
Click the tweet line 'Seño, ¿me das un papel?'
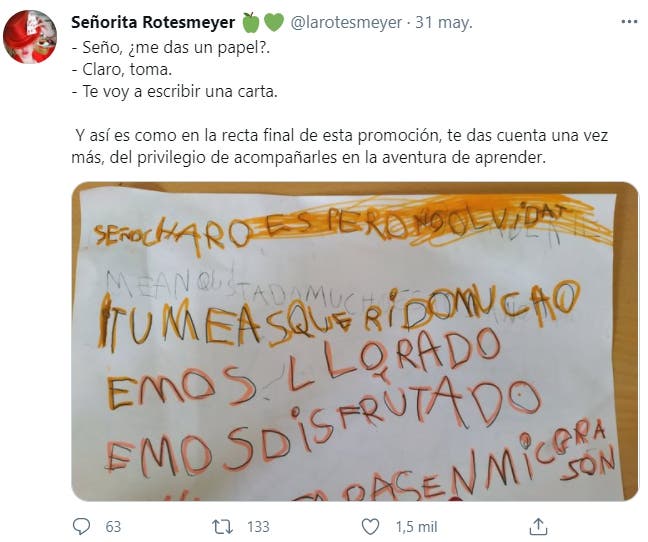click(x=171, y=48)
